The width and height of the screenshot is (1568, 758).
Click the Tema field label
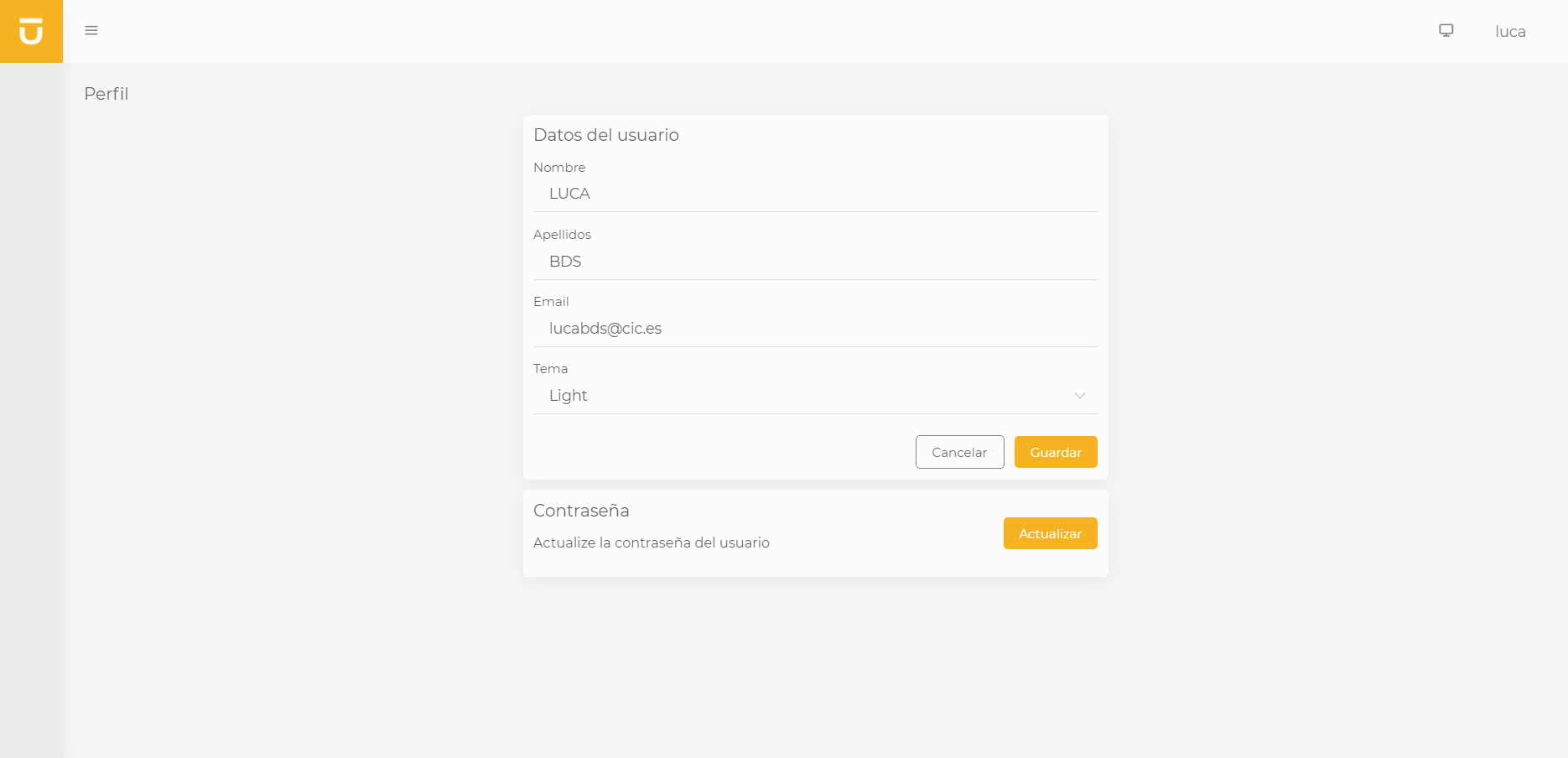tap(550, 369)
